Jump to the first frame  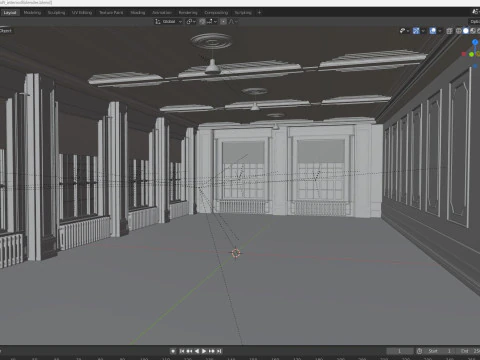coord(182,351)
